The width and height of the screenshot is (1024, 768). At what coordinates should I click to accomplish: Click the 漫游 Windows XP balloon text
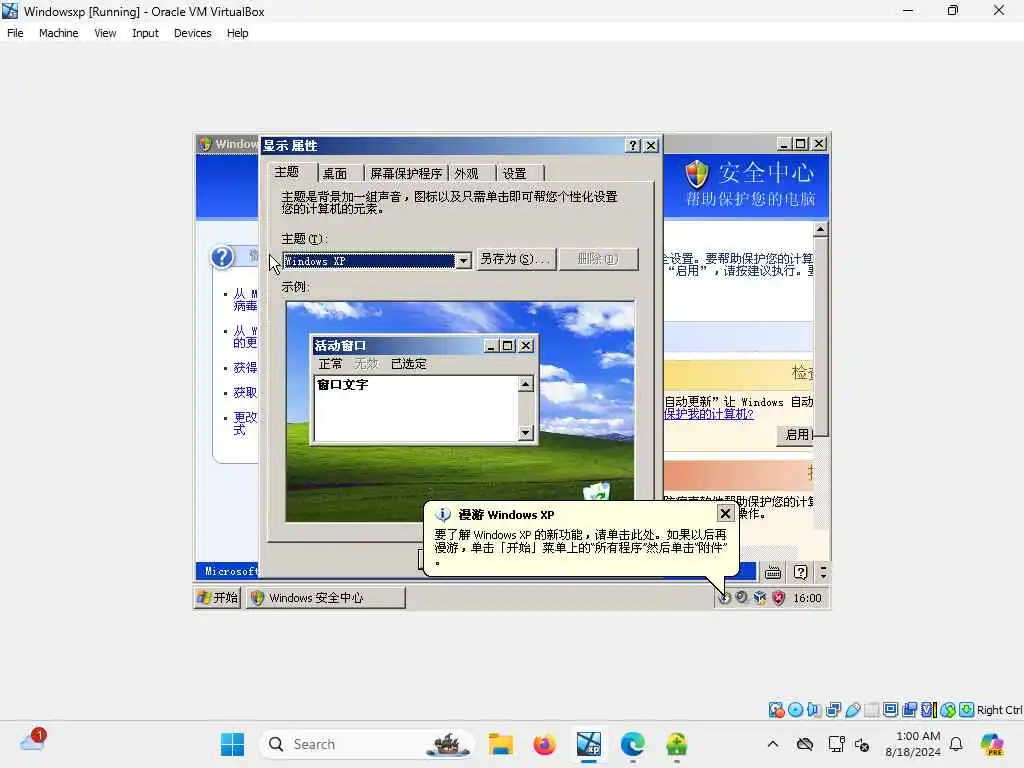point(581,547)
